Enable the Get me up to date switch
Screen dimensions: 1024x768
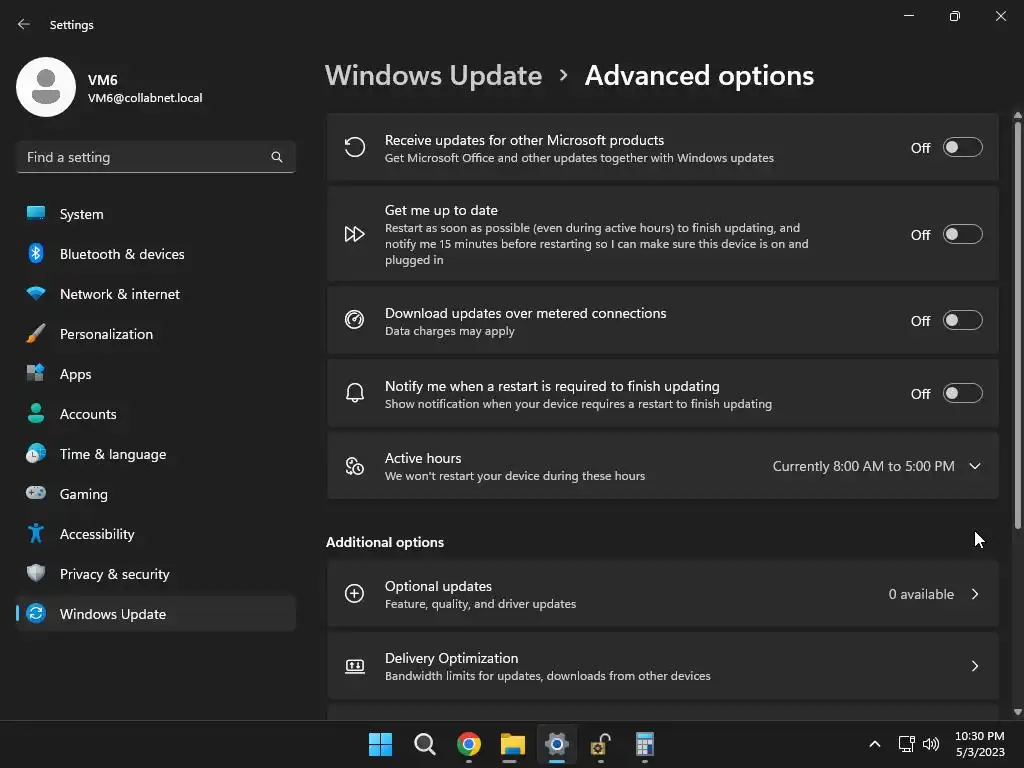[x=963, y=234]
